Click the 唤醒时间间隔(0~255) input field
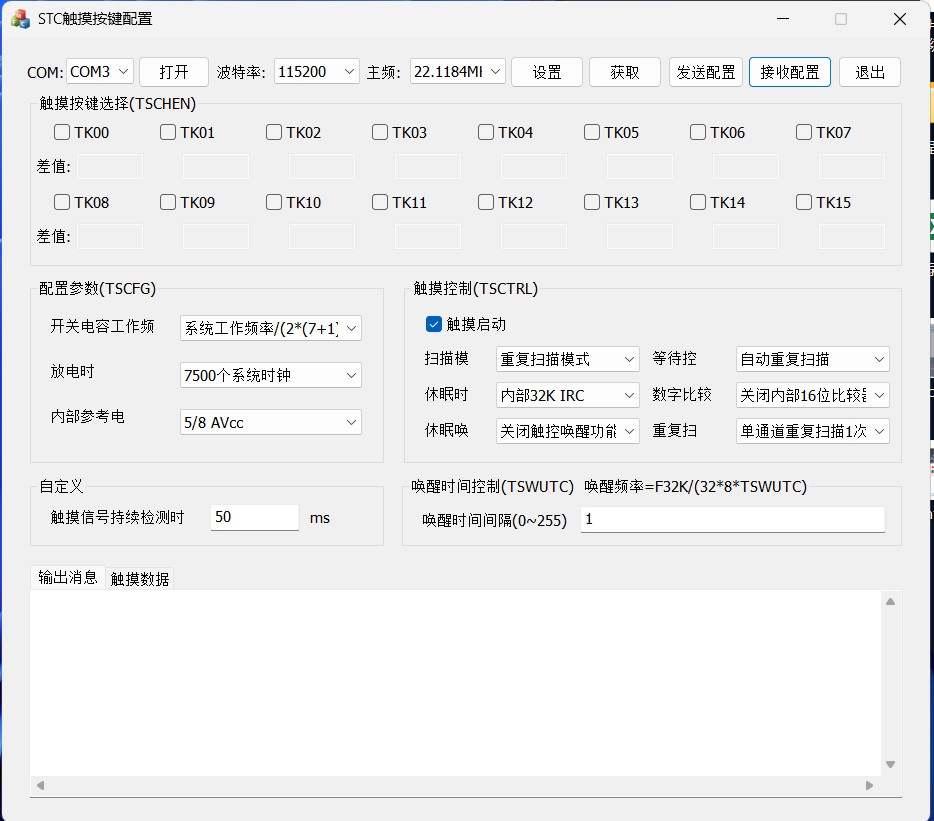This screenshot has height=821, width=934. (733, 520)
